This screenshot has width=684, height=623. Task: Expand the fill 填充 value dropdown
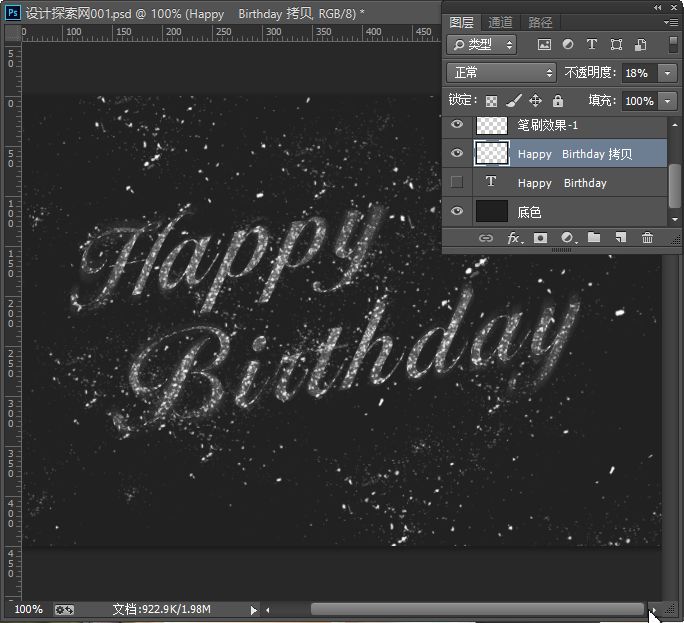[x=668, y=101]
